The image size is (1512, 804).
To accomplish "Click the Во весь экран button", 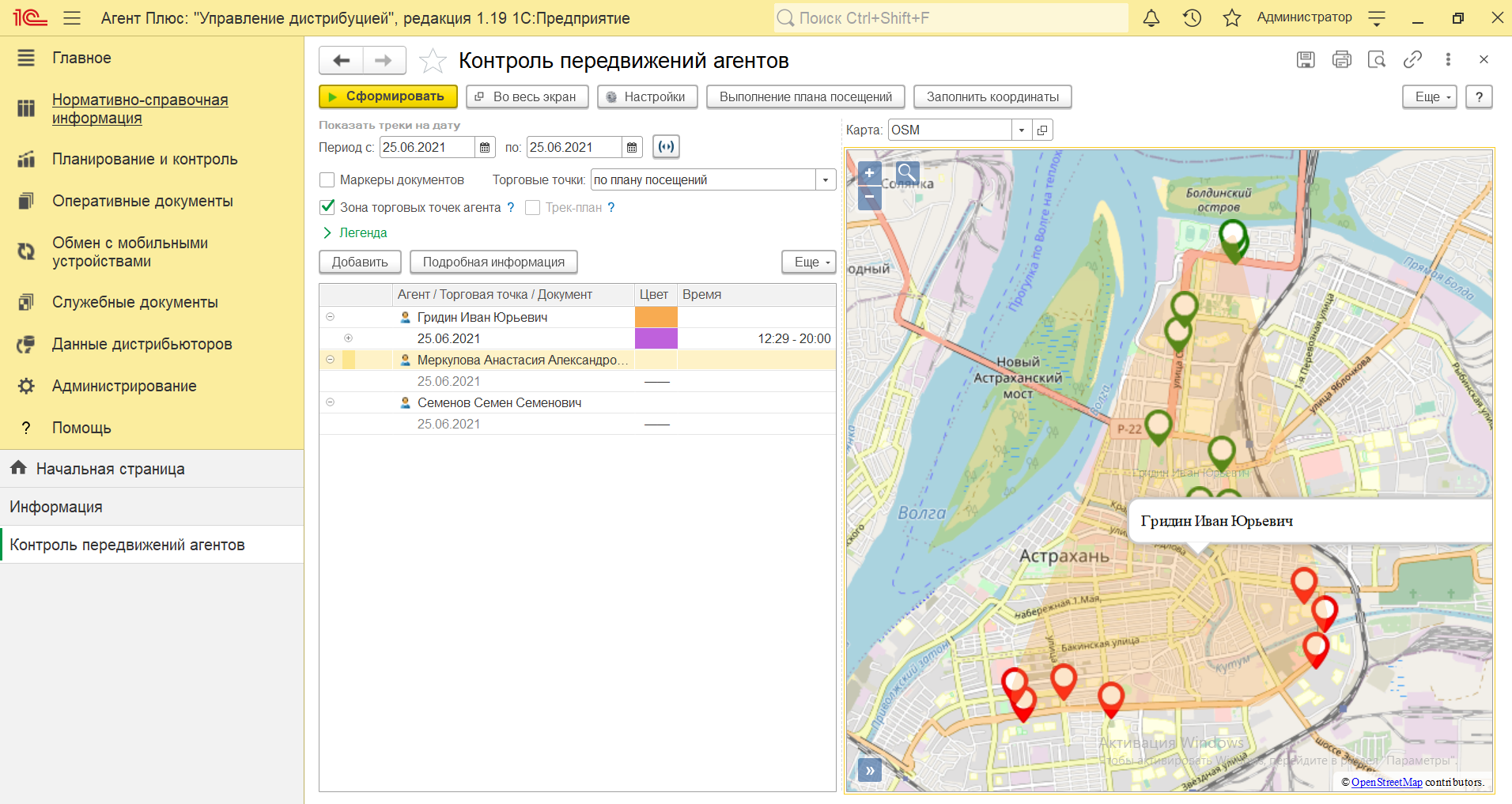I will coord(527,96).
